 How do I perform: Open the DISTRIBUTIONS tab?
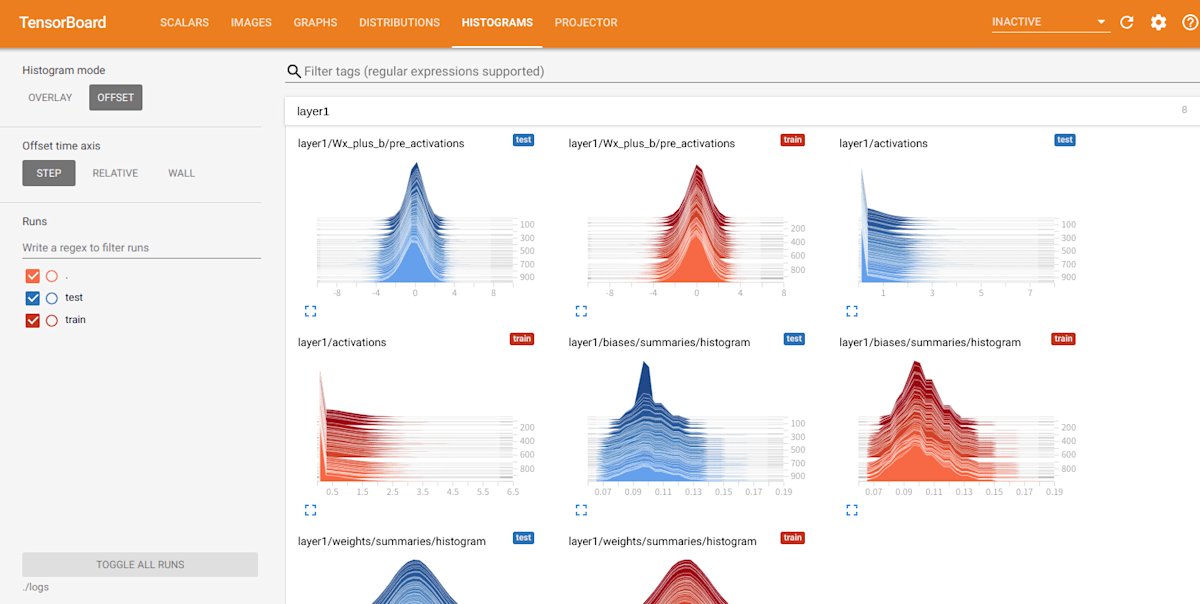tap(399, 22)
